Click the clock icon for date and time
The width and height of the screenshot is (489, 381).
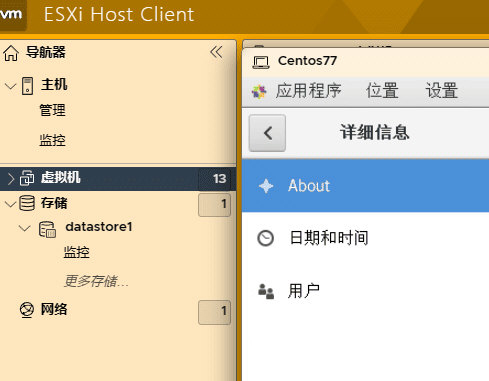point(265,238)
